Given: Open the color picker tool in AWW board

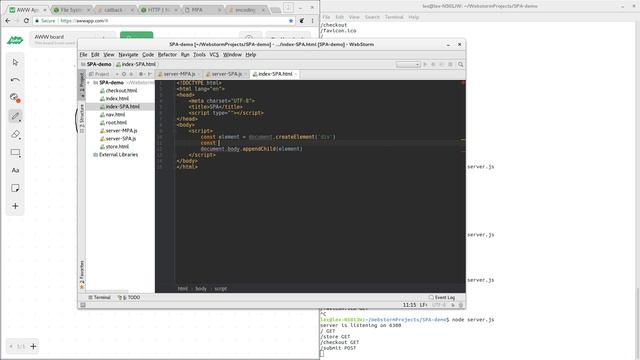Looking at the screenshot, I should (15, 98).
